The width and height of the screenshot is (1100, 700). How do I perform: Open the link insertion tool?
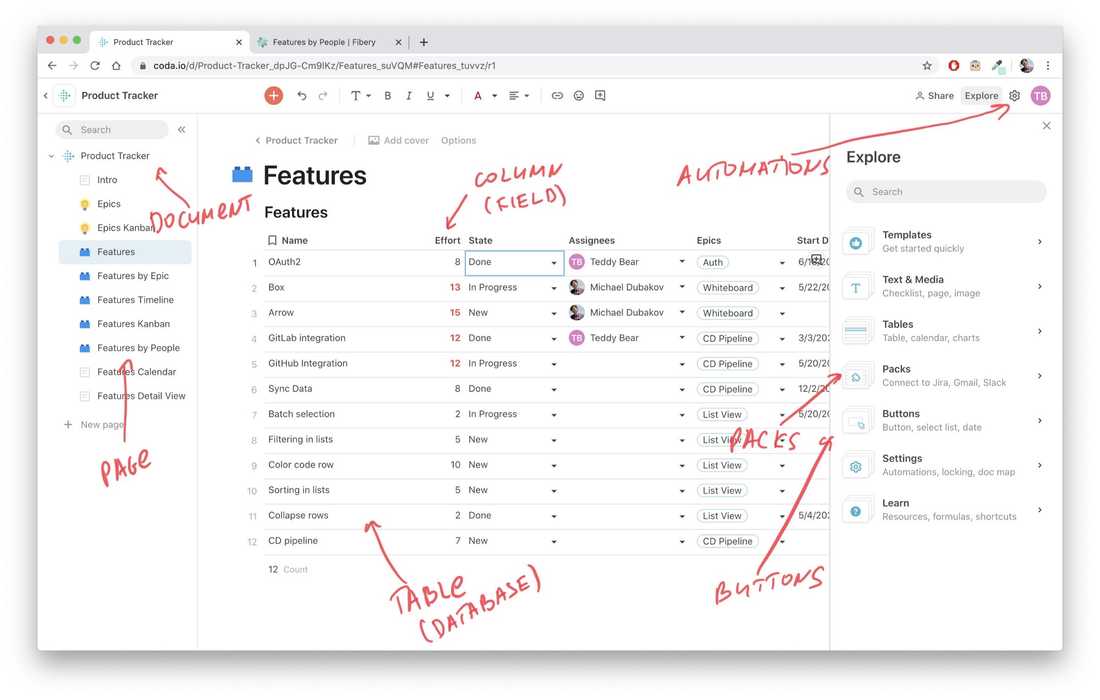557,95
